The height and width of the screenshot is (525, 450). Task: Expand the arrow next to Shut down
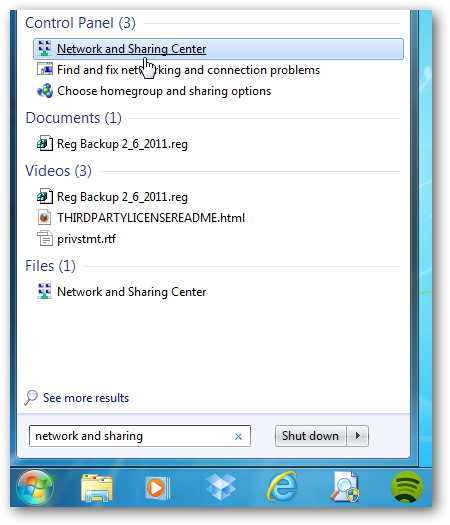(358, 436)
